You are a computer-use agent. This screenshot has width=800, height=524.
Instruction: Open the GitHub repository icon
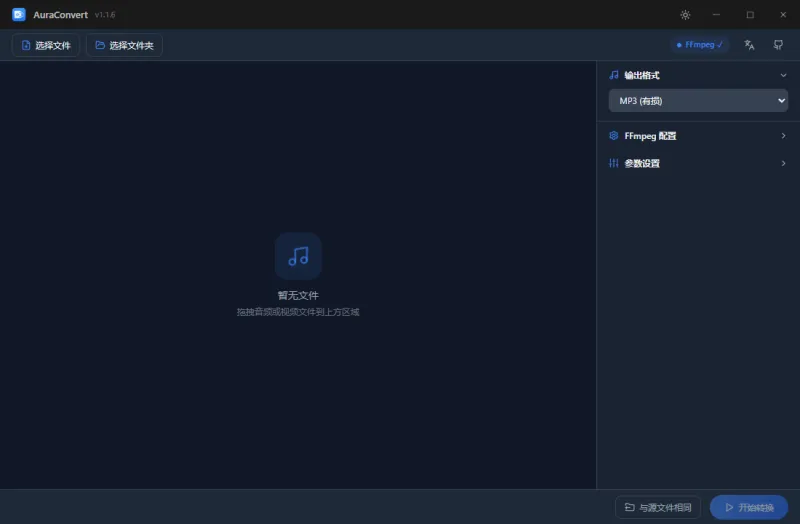(x=778, y=45)
